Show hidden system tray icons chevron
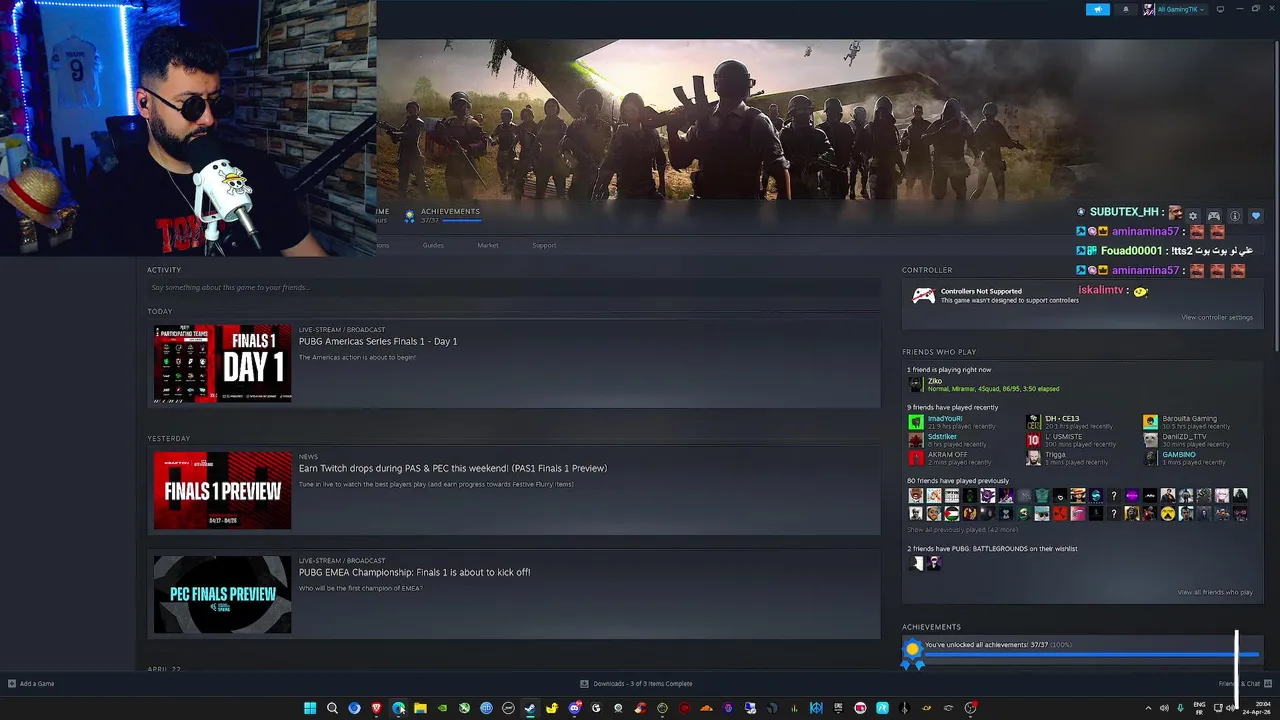1280x720 pixels. coord(1148,708)
